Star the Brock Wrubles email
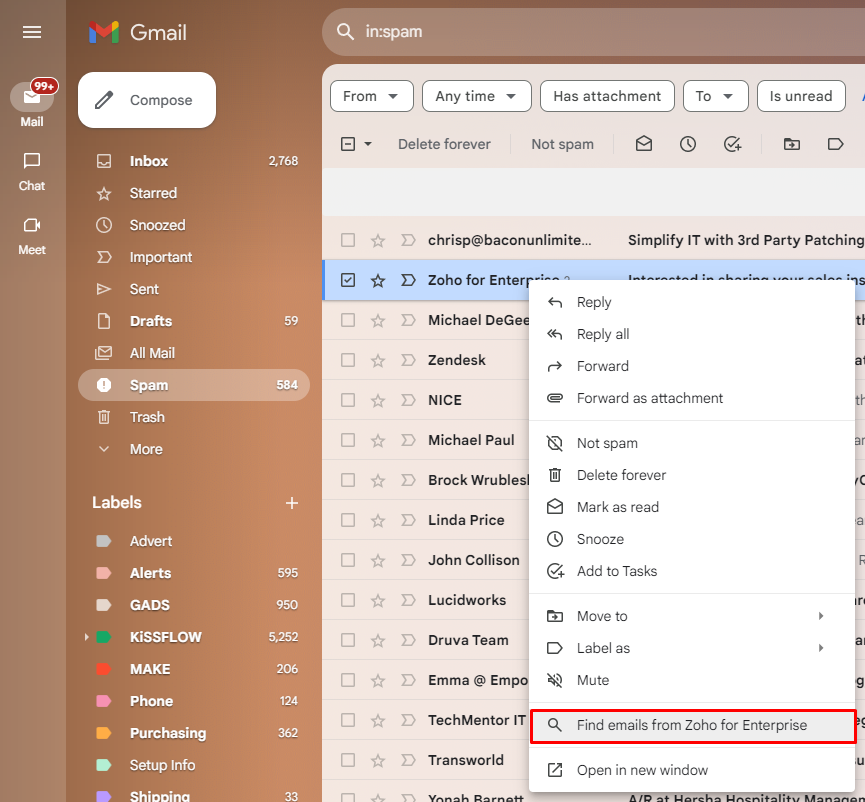865x802 pixels. (378, 481)
